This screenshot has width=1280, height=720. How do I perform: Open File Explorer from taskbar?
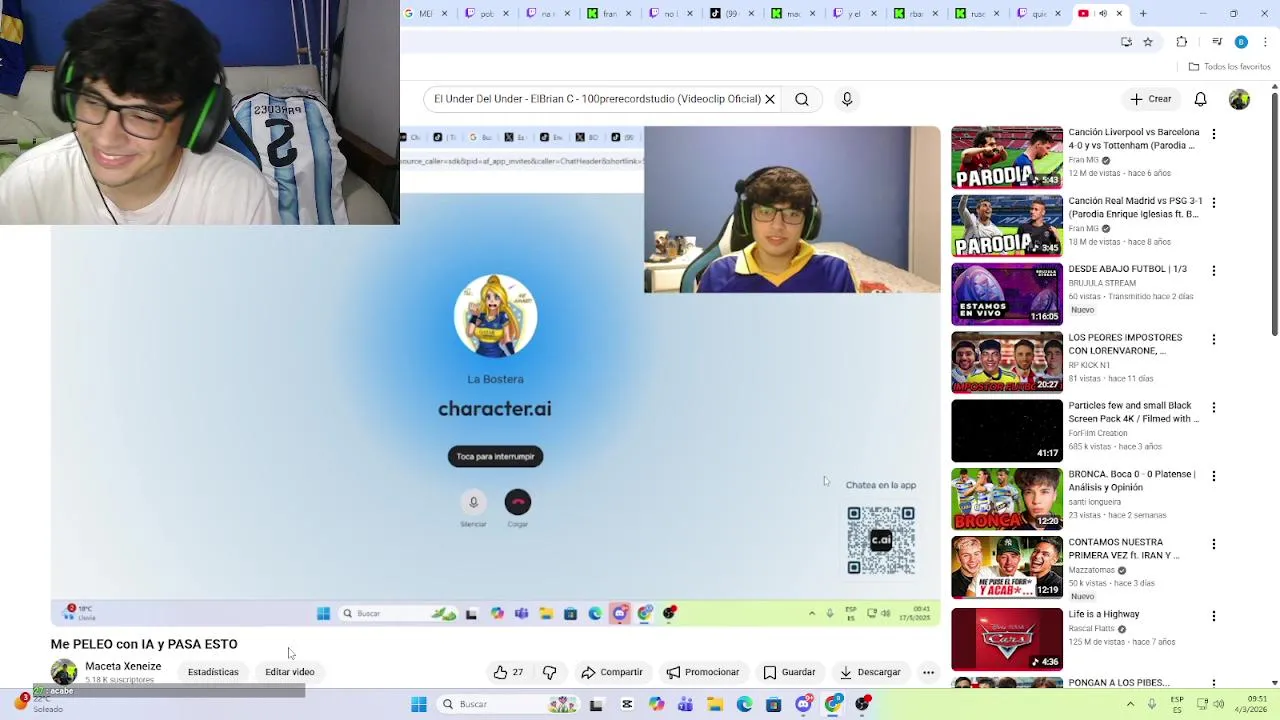pyautogui.click(x=715, y=704)
